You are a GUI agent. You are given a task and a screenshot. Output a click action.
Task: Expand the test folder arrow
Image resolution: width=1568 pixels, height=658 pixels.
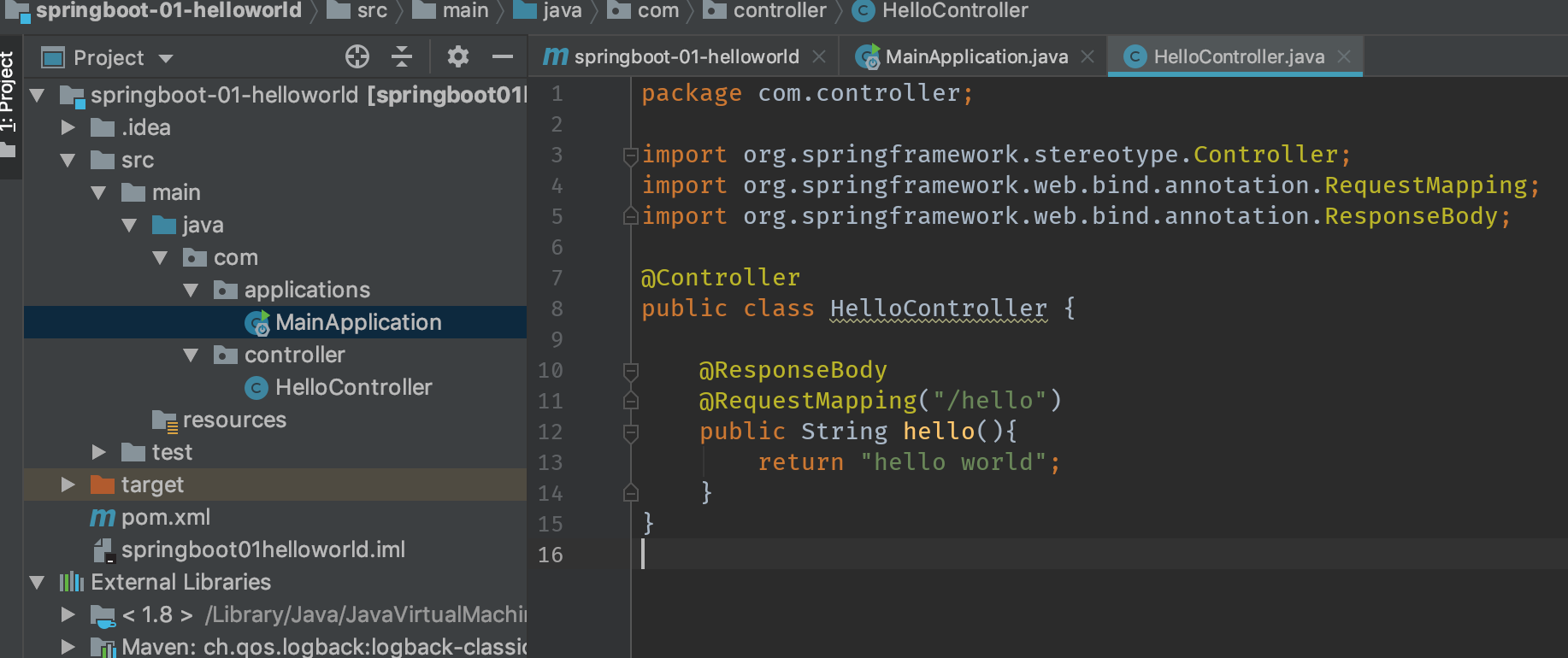click(99, 452)
